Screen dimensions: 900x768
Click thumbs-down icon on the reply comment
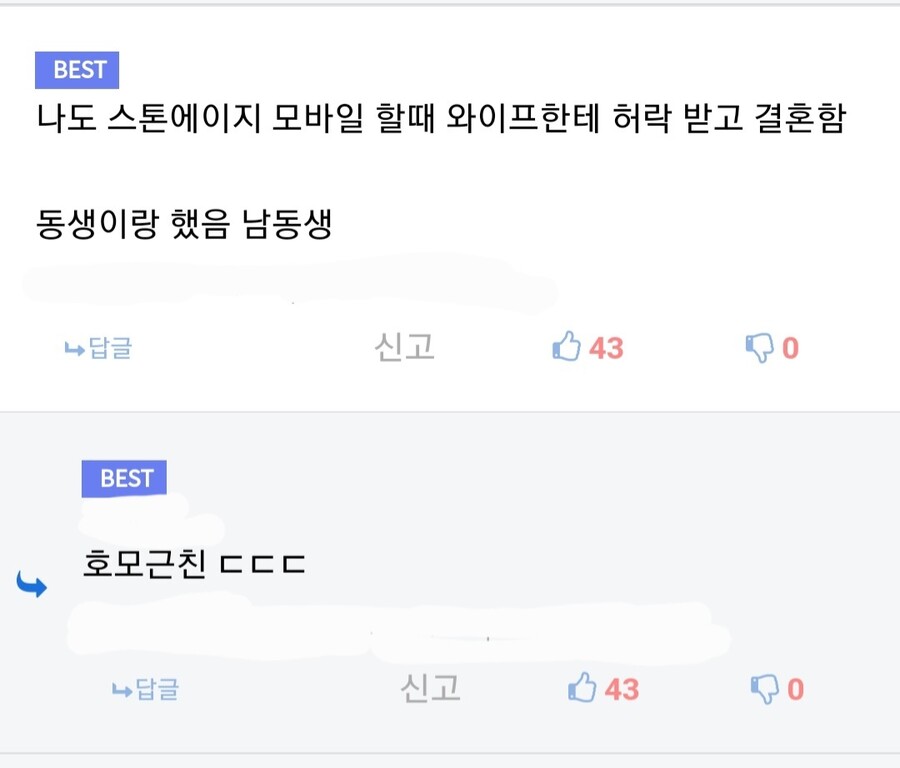point(764,688)
